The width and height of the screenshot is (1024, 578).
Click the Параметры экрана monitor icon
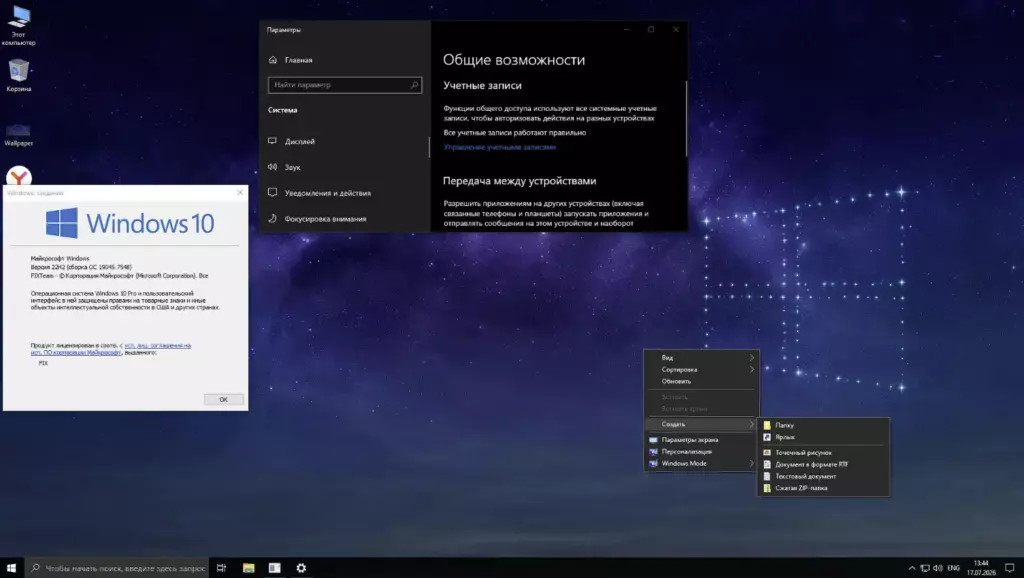[653, 440]
